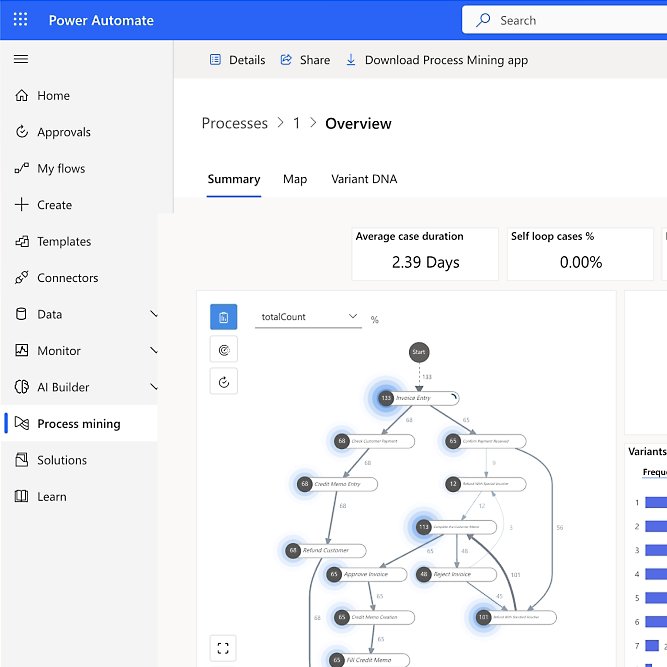Select the node with count 101

coord(516,617)
